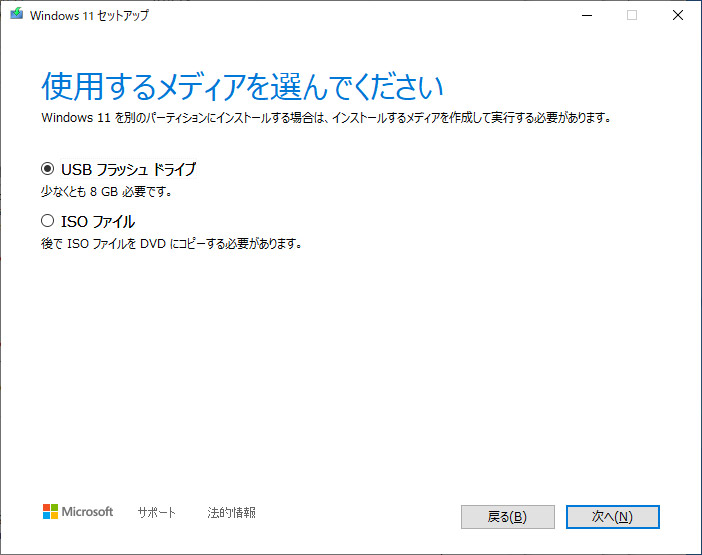Viewport: 702px width, 555px height.
Task: Select the USB フラッシュ ドライブ radio button
Action: click(x=47, y=169)
